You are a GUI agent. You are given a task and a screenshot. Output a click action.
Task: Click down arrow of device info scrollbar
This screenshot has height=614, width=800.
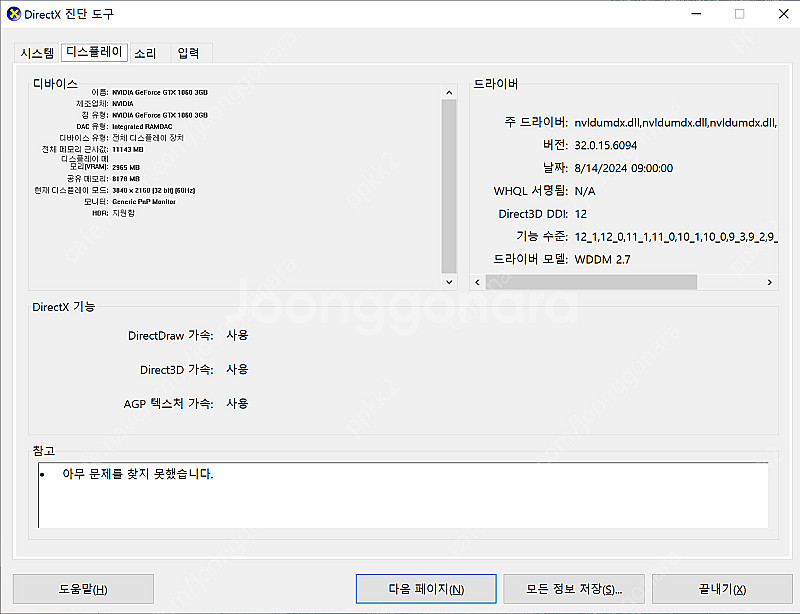tap(449, 282)
